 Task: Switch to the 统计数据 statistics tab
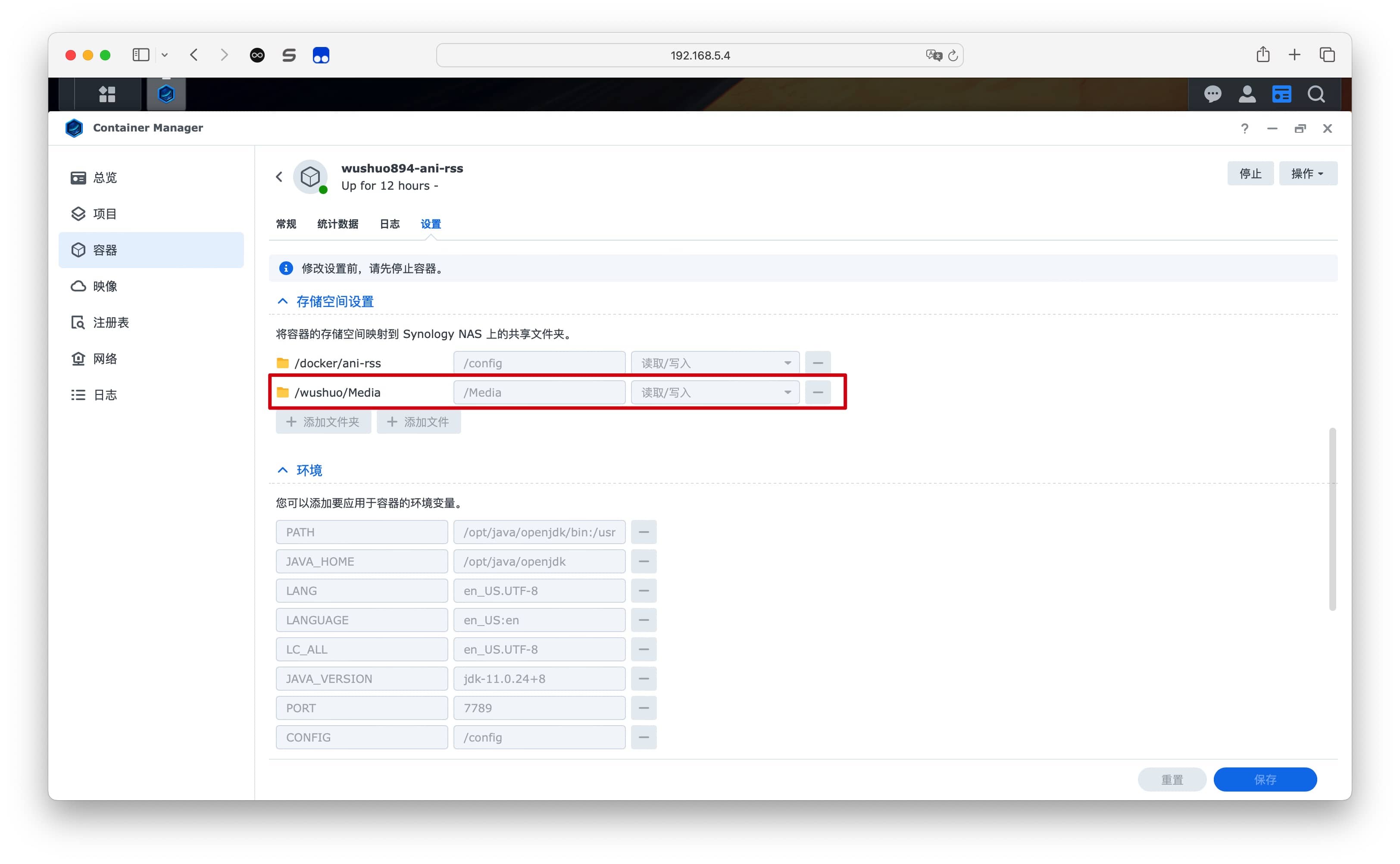click(337, 224)
